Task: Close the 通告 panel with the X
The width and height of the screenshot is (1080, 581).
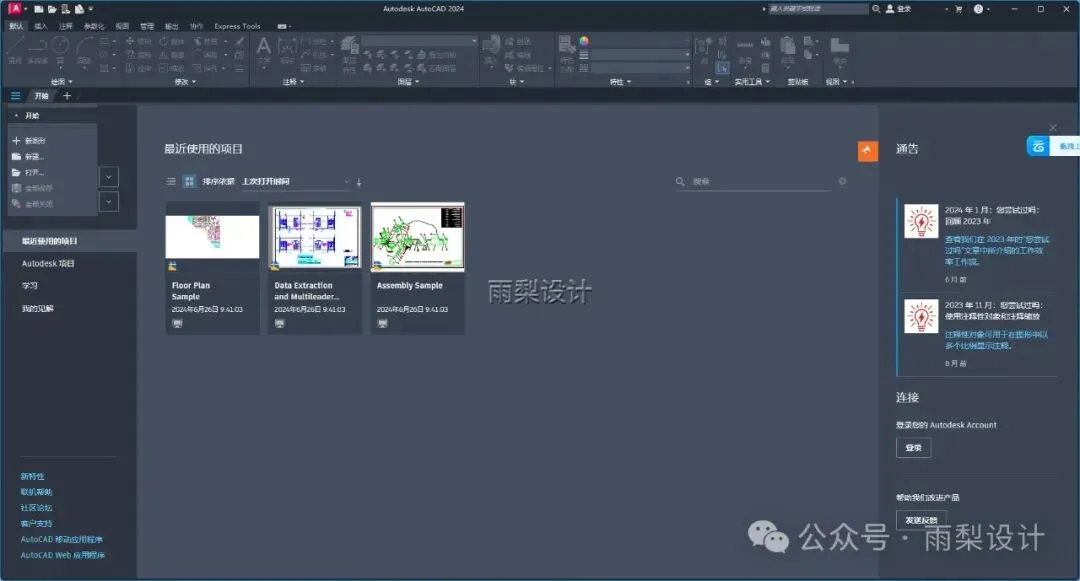Action: point(1052,127)
